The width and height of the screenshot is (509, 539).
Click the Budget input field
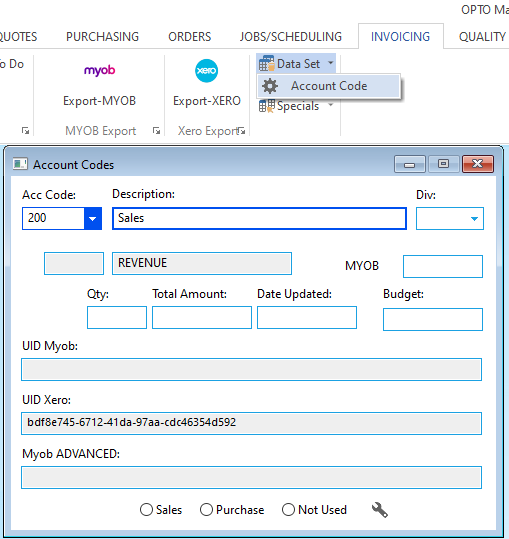pyautogui.click(x=433, y=319)
